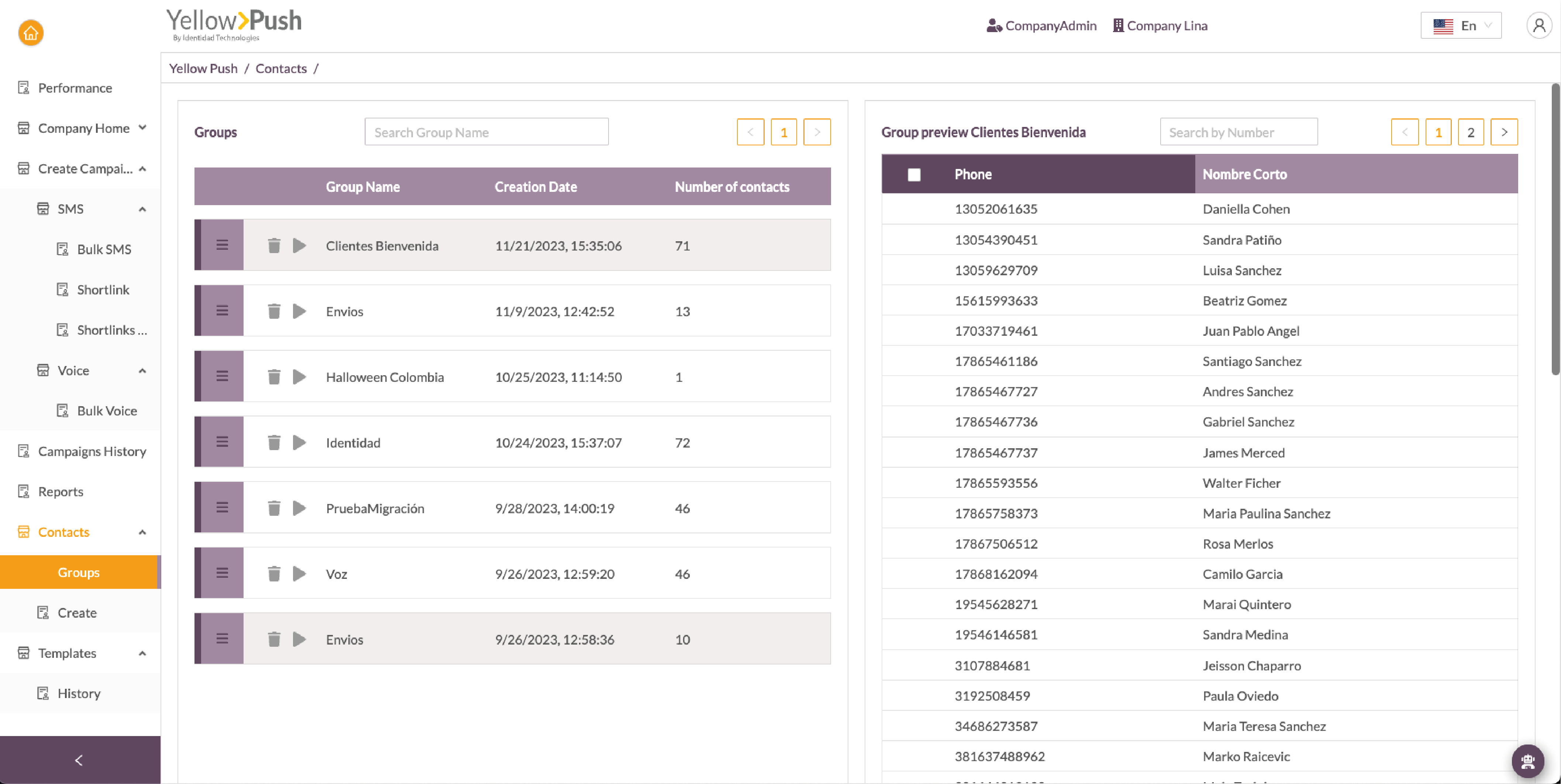Viewport: 1561px width, 784px height.
Task: Delete the Clientes Bienvenida group via trash icon
Action: [274, 245]
